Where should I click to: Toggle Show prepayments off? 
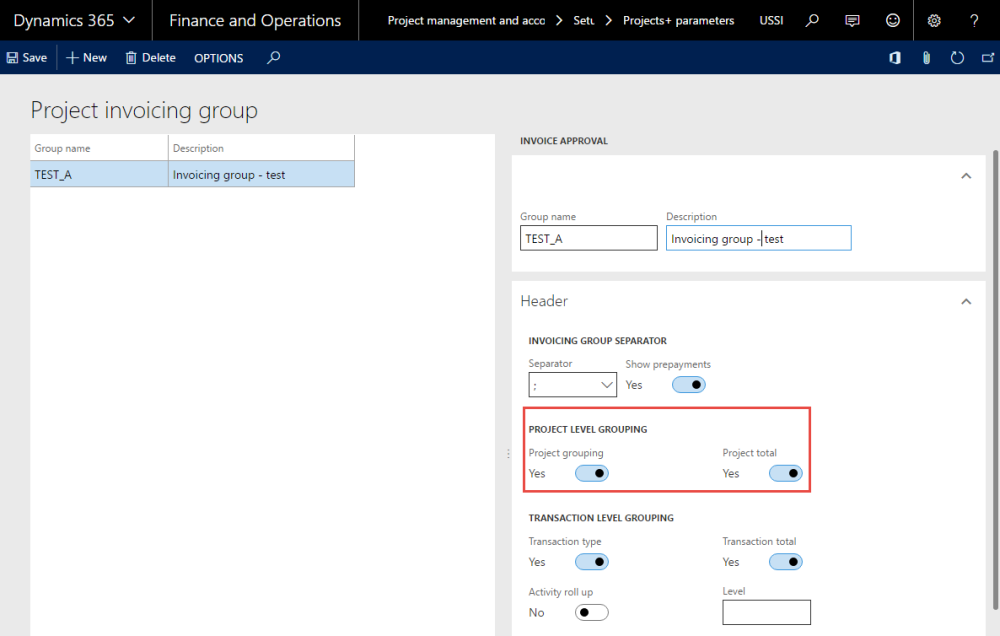(x=688, y=384)
